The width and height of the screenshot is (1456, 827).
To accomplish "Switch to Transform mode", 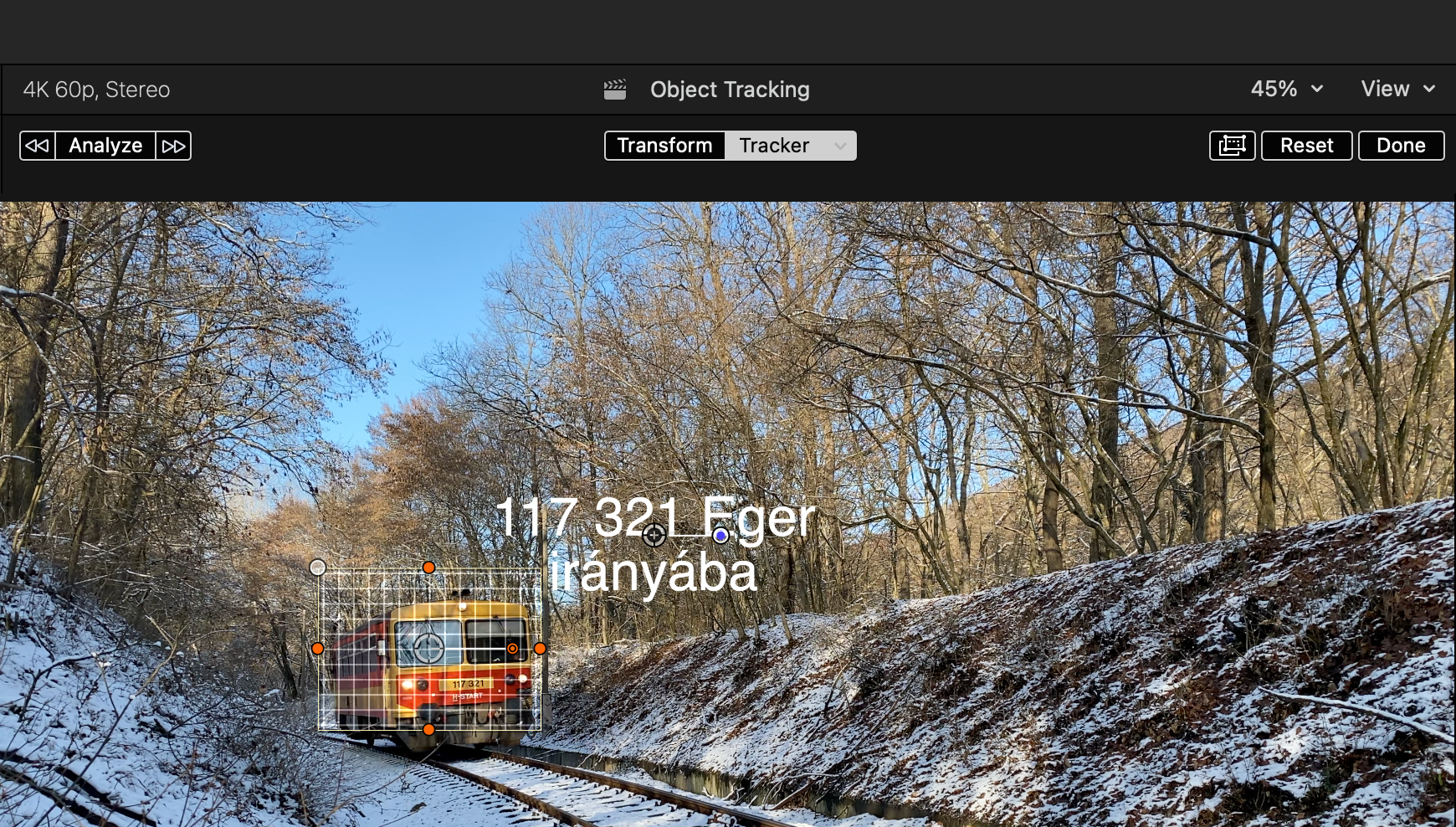I will click(664, 146).
